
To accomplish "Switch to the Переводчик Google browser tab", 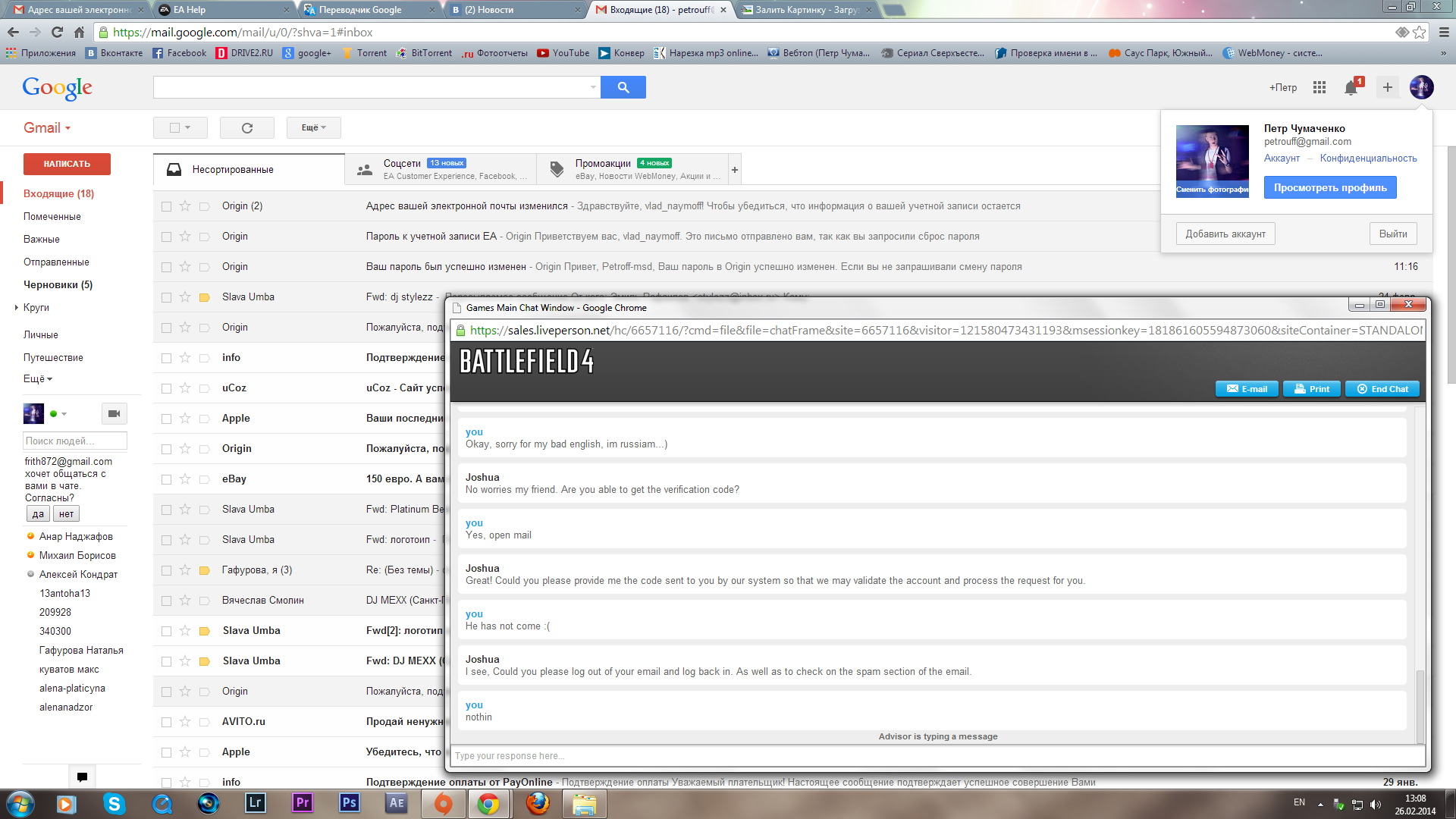I will tap(369, 10).
